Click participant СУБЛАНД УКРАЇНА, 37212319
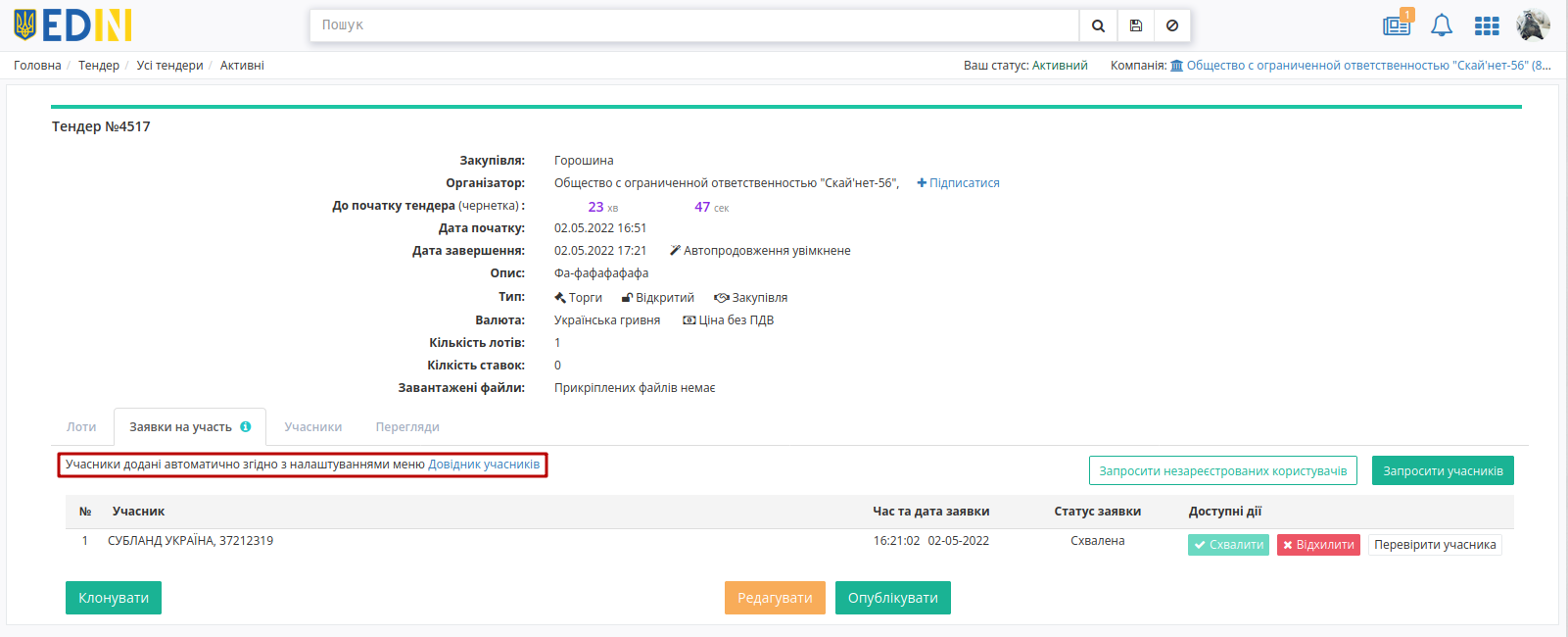1568x637 pixels. click(x=190, y=541)
